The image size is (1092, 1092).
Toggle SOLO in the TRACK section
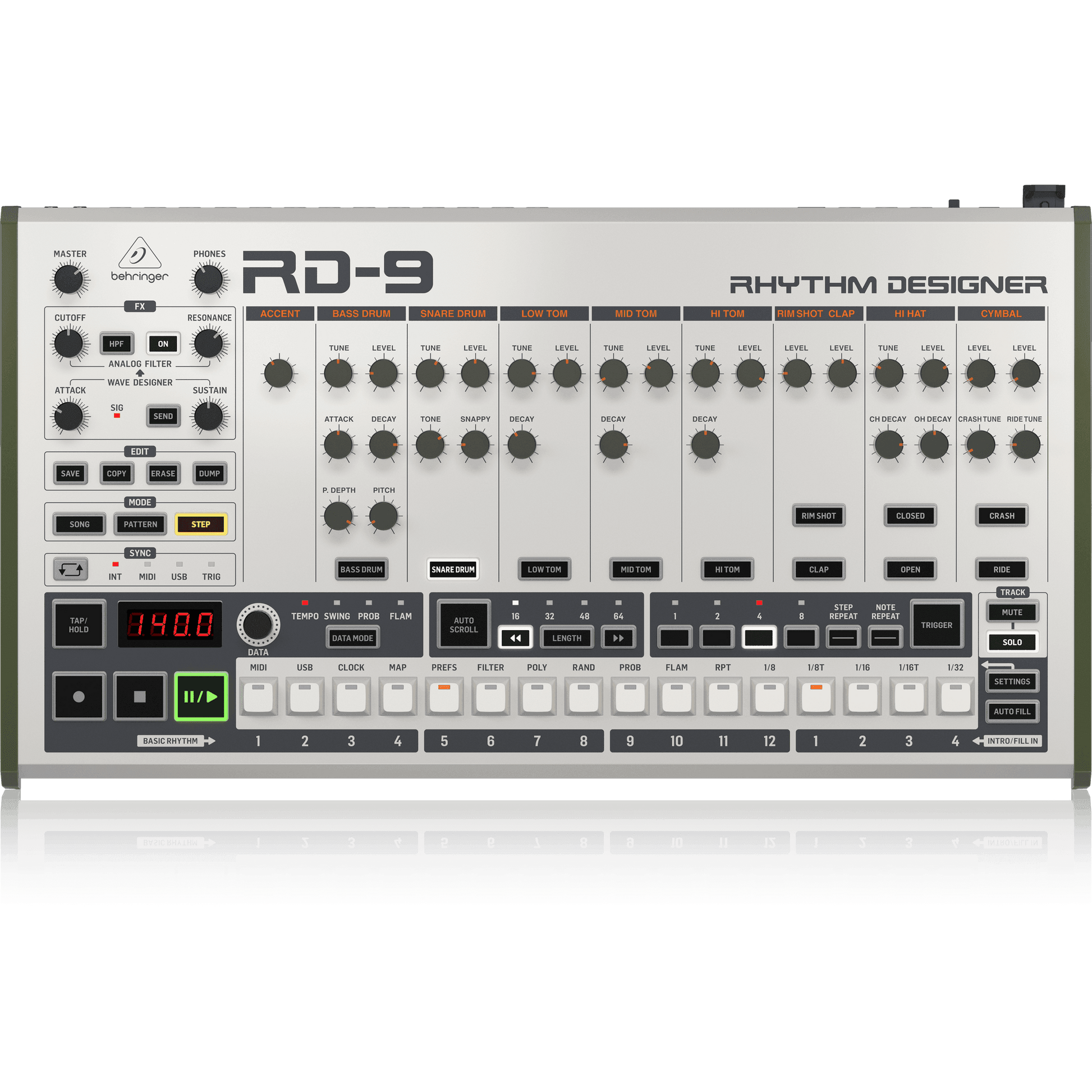(x=1012, y=642)
